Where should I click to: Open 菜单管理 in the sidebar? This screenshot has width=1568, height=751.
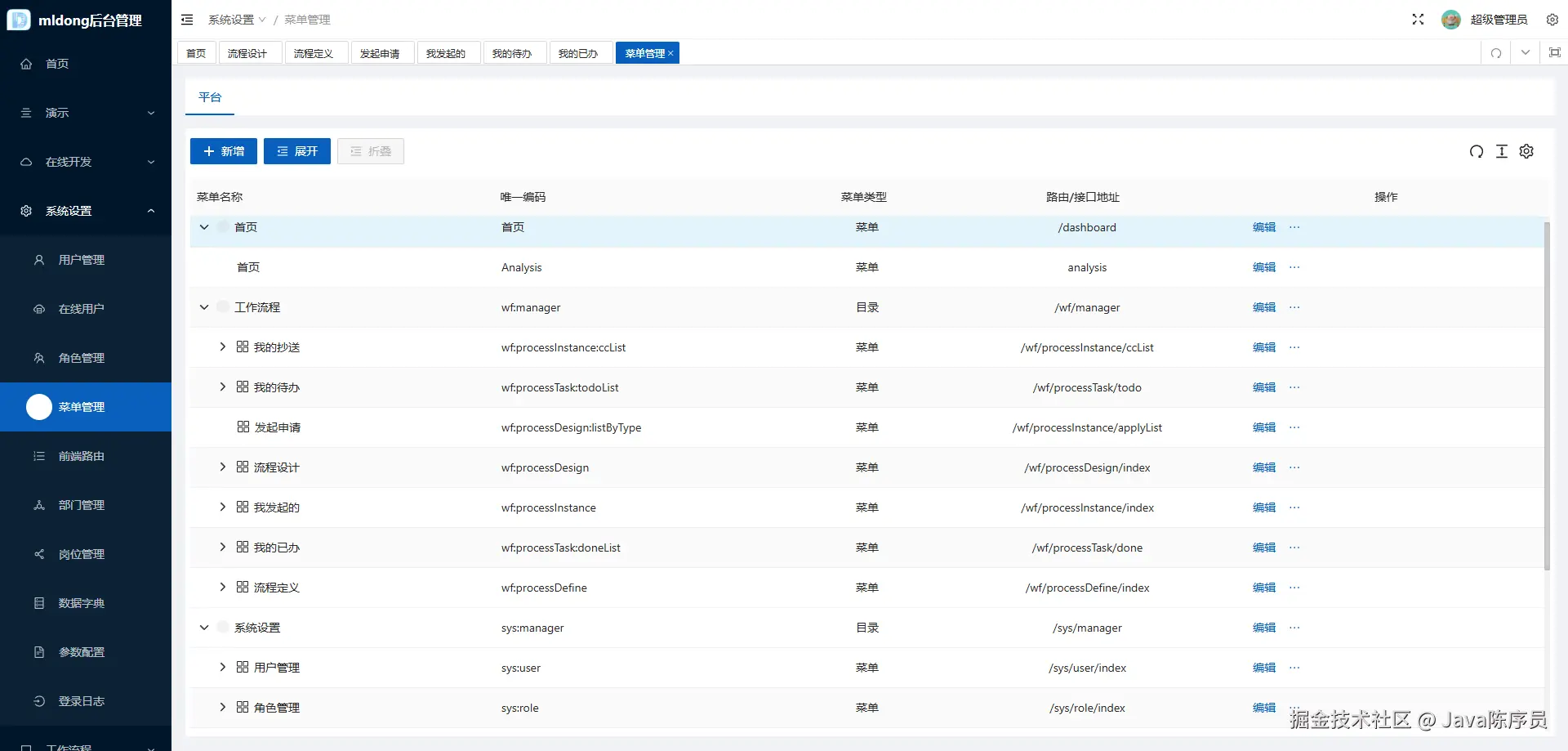pos(86,407)
